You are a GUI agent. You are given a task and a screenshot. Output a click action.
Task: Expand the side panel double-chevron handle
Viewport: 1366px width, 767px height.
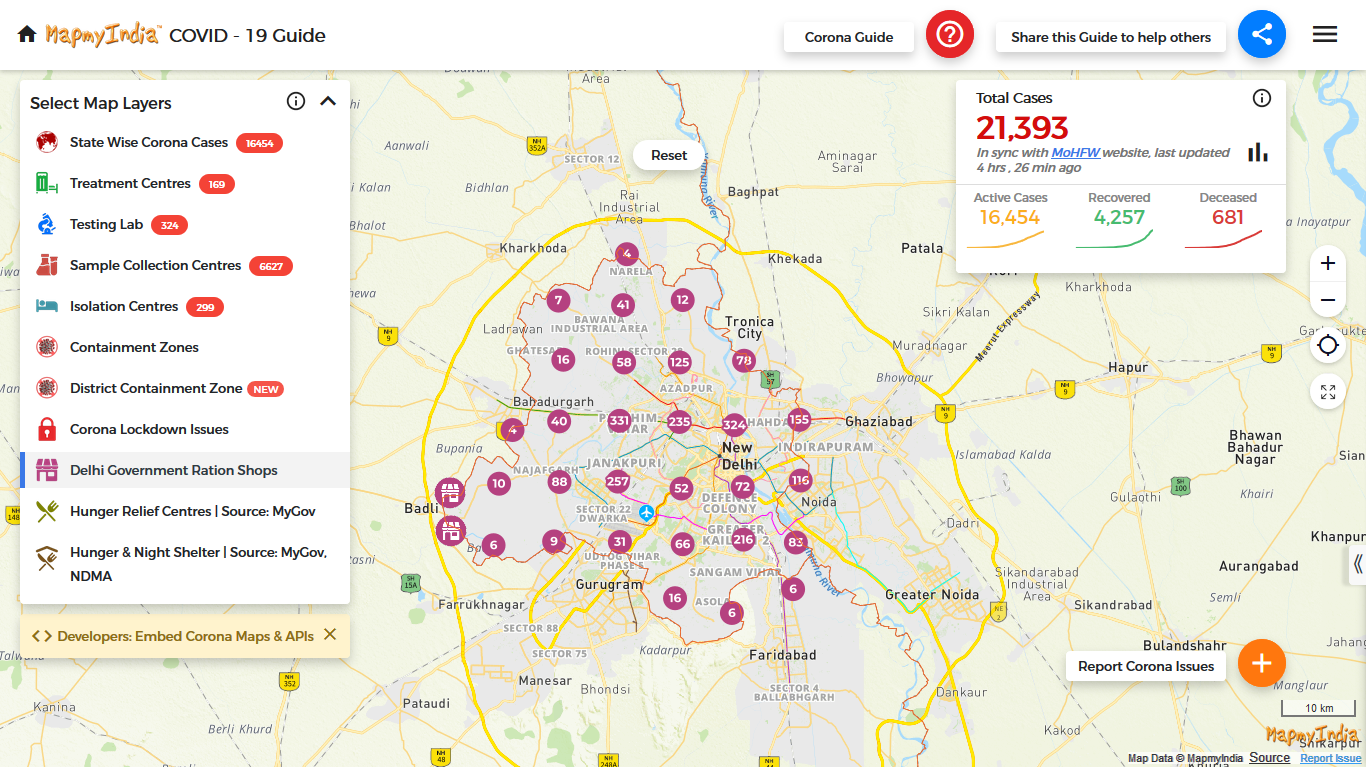1357,565
